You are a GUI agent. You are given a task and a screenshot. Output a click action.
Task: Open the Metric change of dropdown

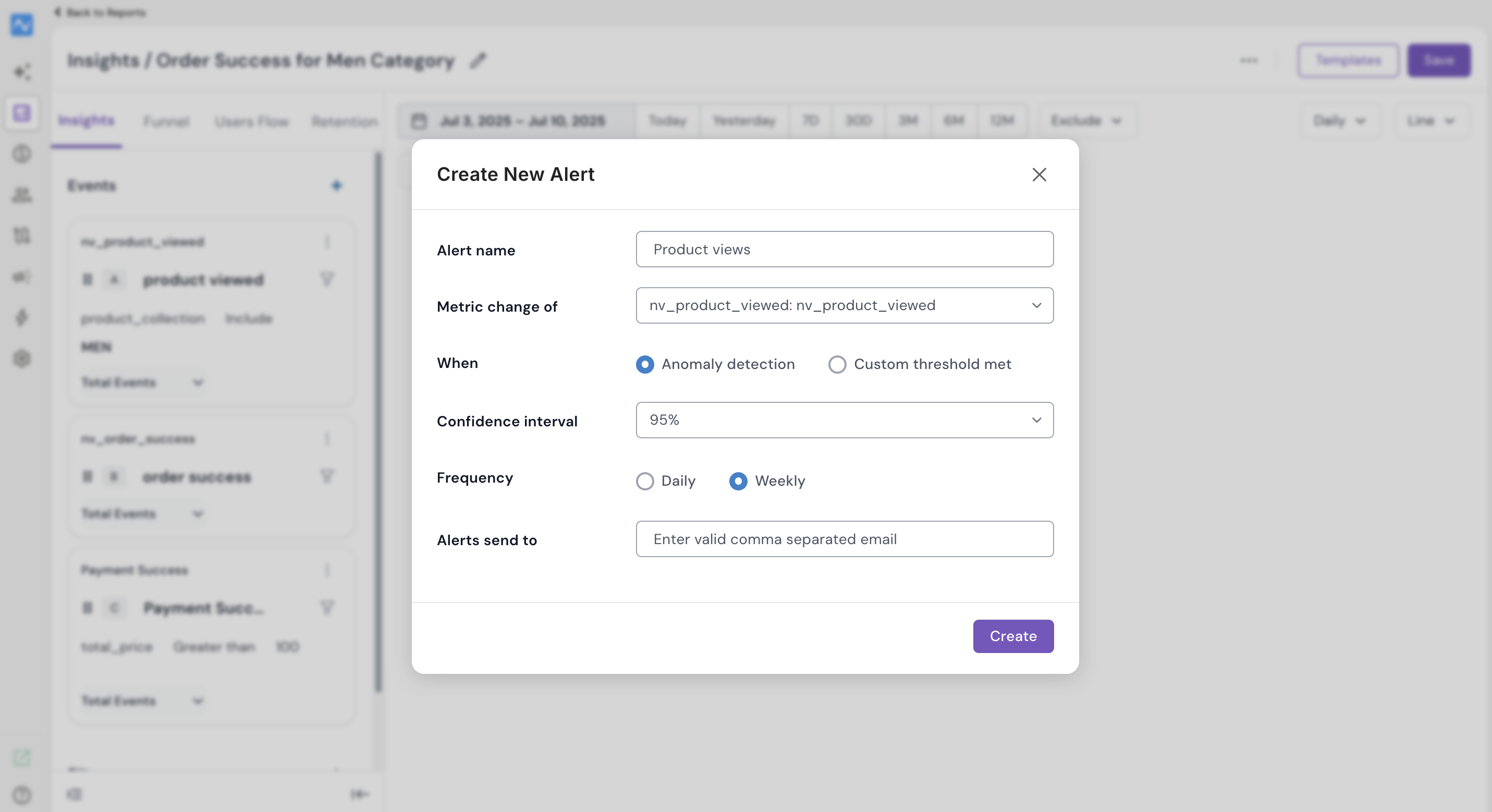click(x=845, y=306)
